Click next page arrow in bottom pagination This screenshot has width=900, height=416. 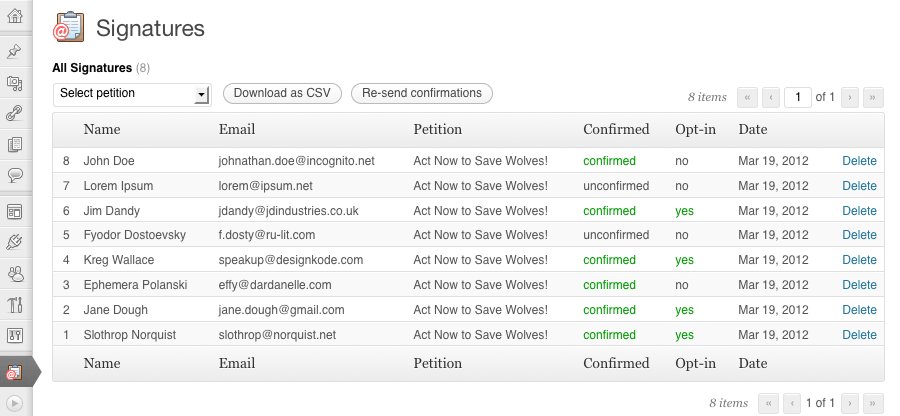(x=850, y=403)
